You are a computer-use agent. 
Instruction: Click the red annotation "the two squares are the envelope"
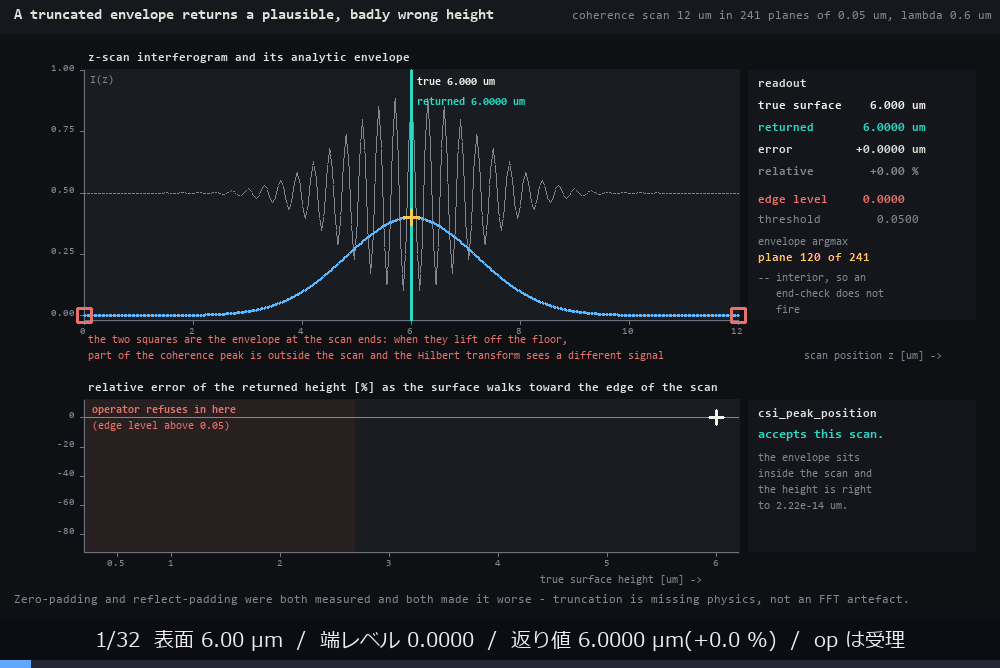coord(376,347)
